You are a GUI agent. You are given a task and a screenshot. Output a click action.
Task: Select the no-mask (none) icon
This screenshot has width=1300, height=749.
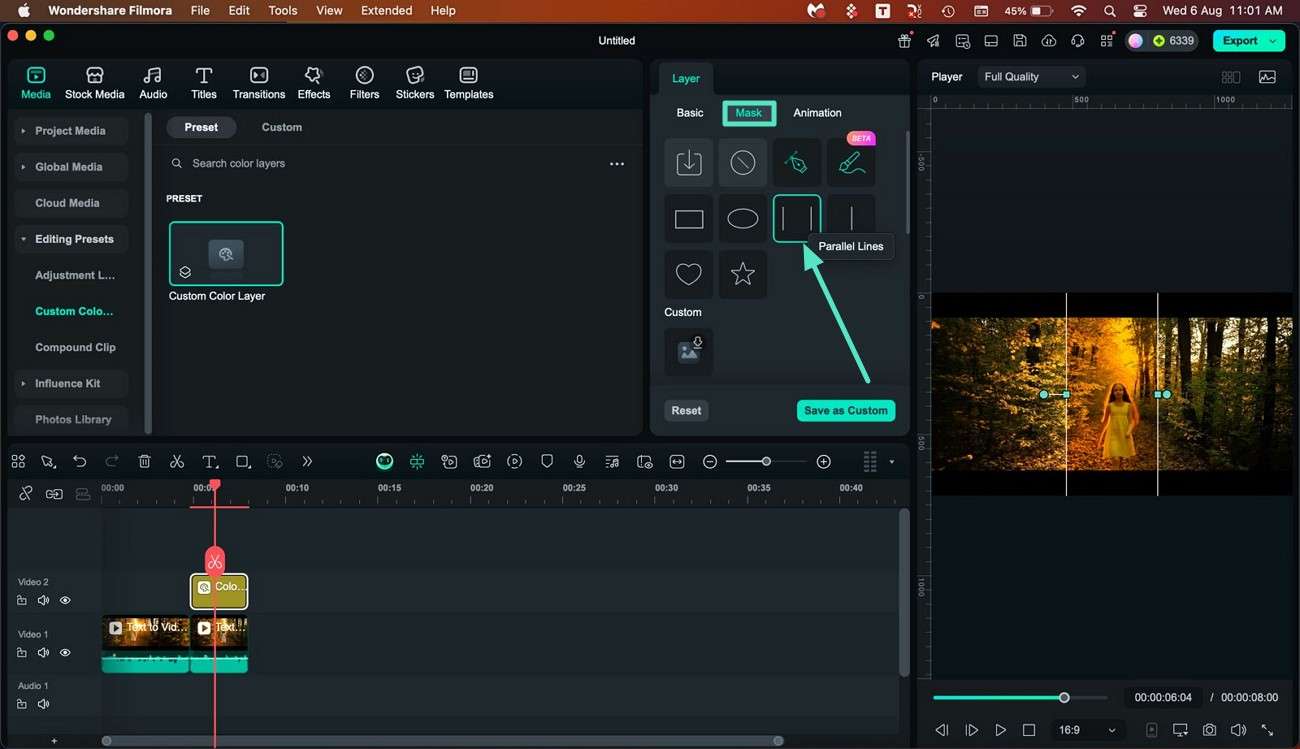743,162
